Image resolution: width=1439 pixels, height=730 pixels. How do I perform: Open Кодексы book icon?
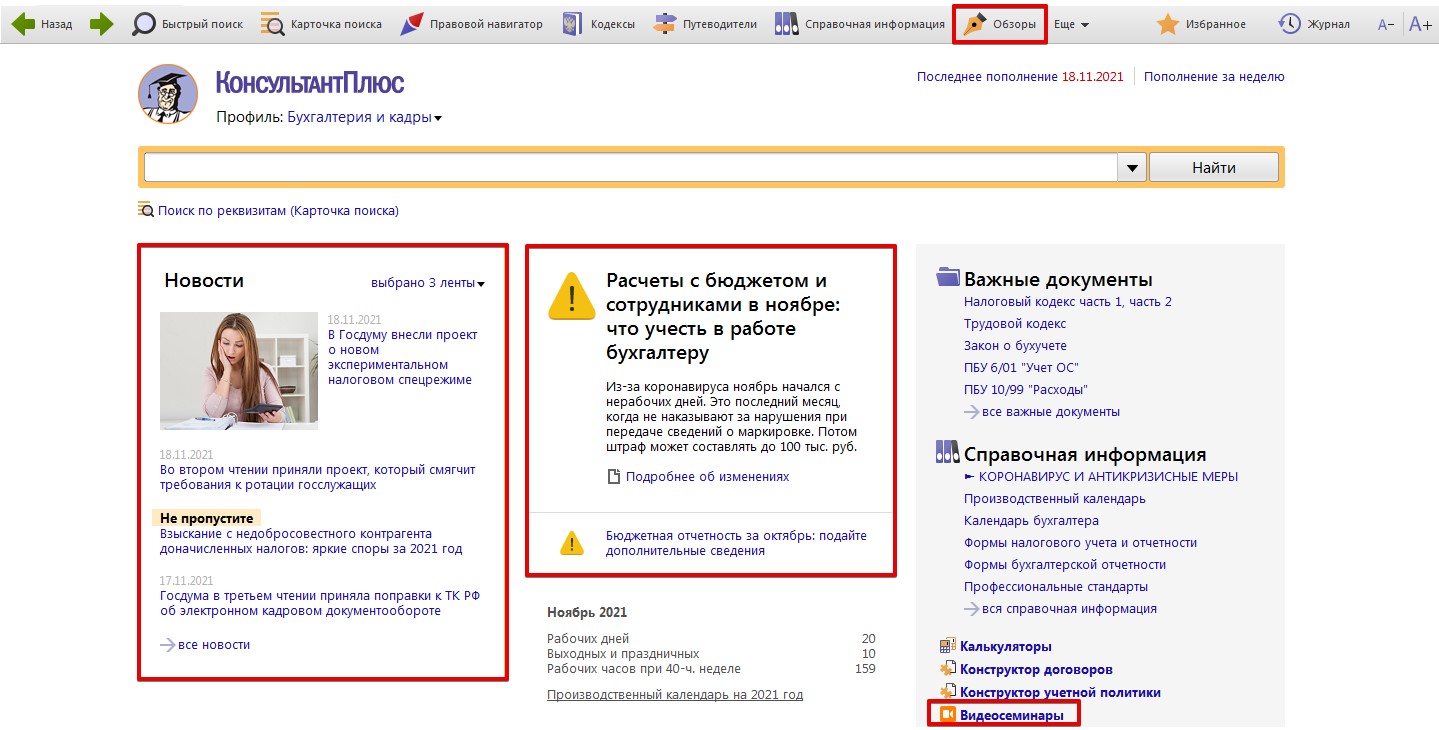573,24
